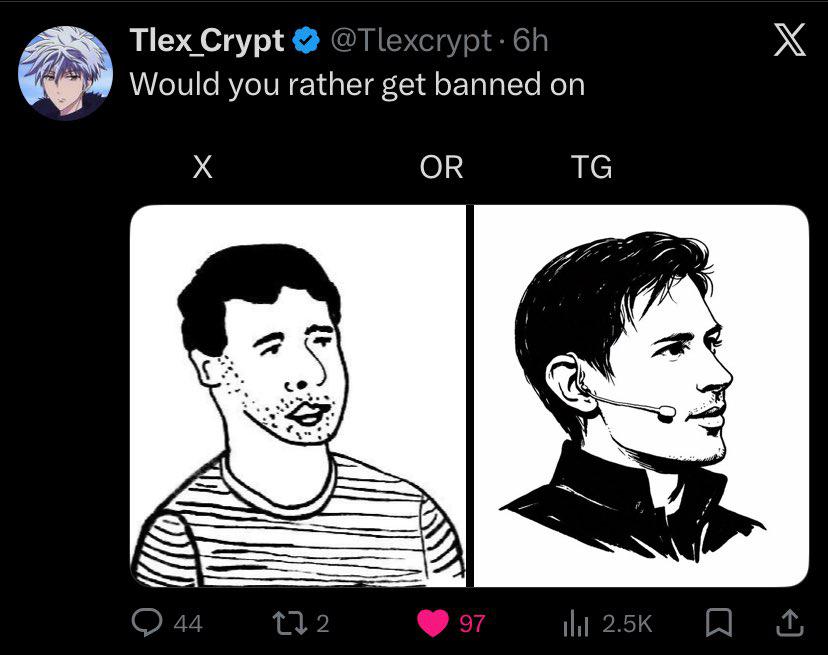Click the reply speech bubble icon

[x=147, y=623]
